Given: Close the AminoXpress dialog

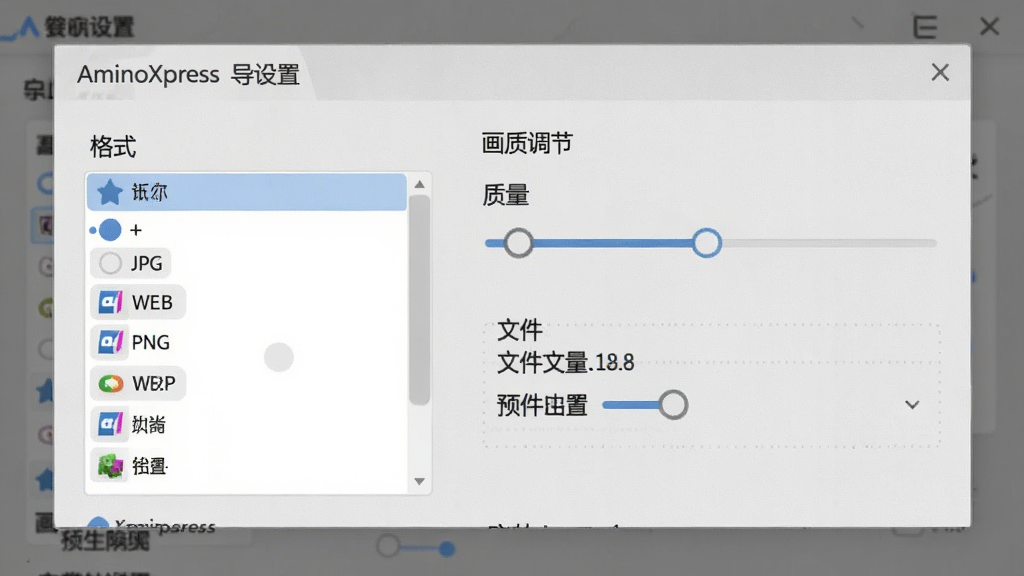Looking at the screenshot, I should click(x=940, y=72).
